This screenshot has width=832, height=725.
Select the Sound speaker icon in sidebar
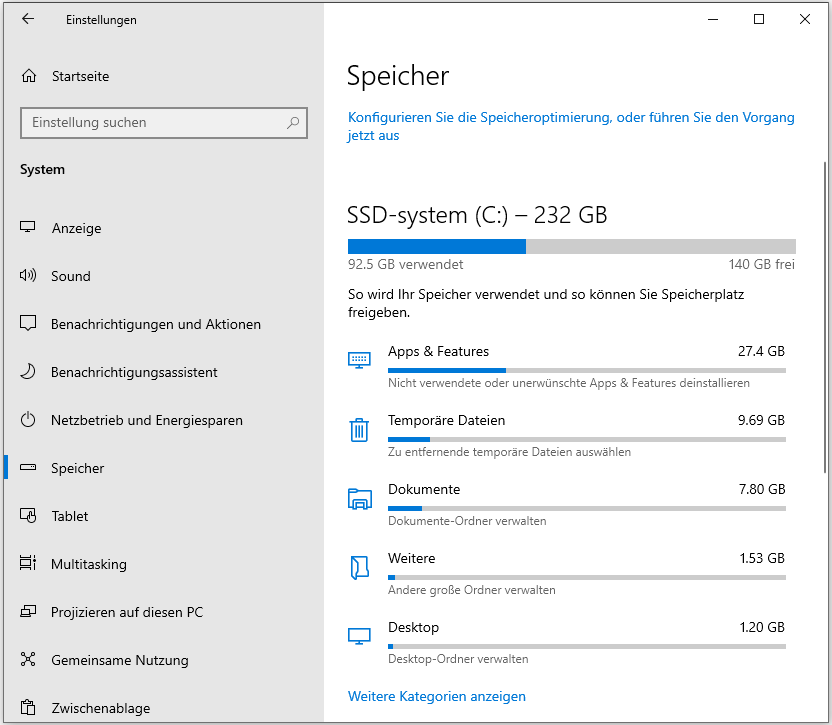click(28, 276)
